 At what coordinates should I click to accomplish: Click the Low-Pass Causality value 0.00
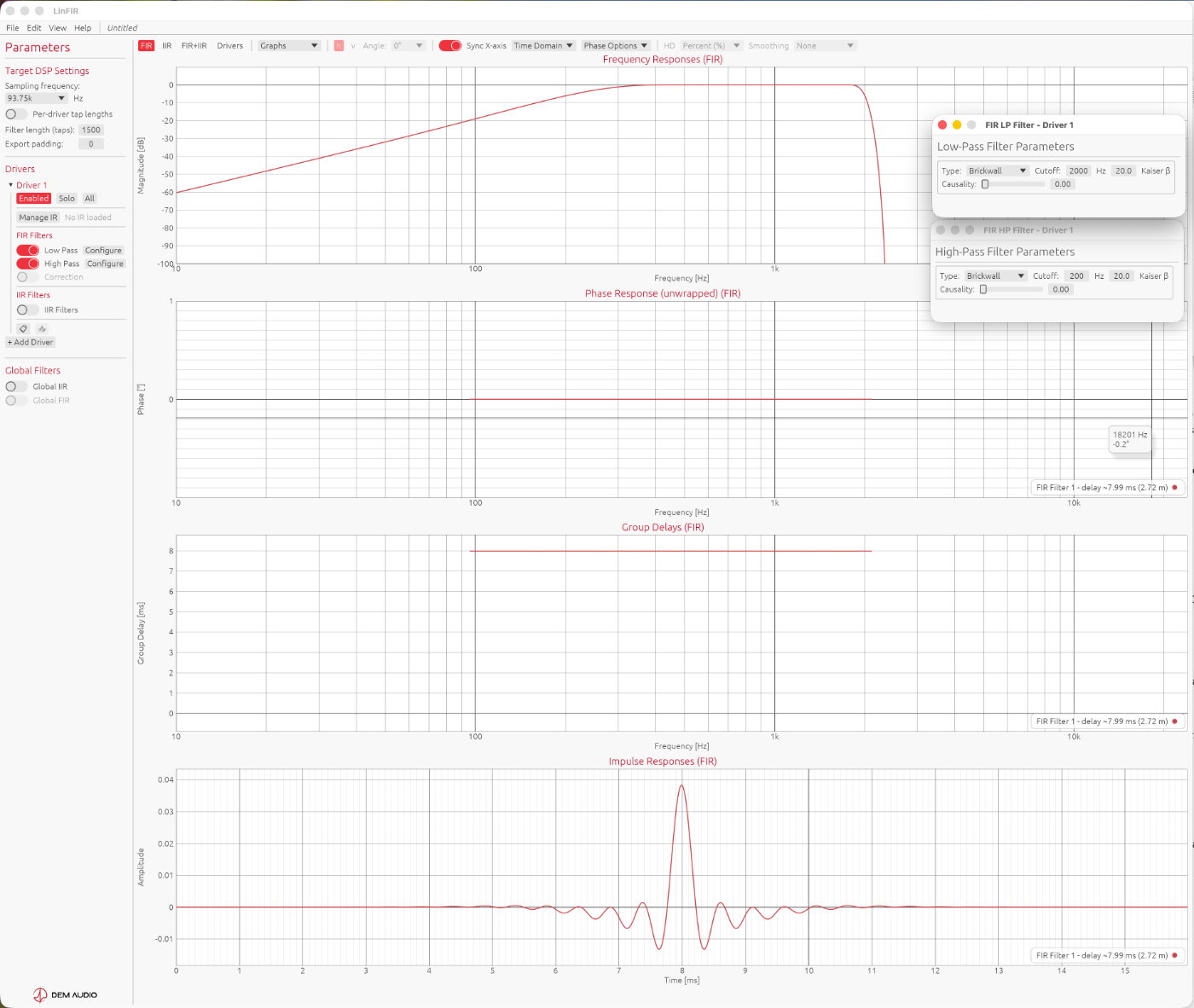pyautogui.click(x=1063, y=184)
